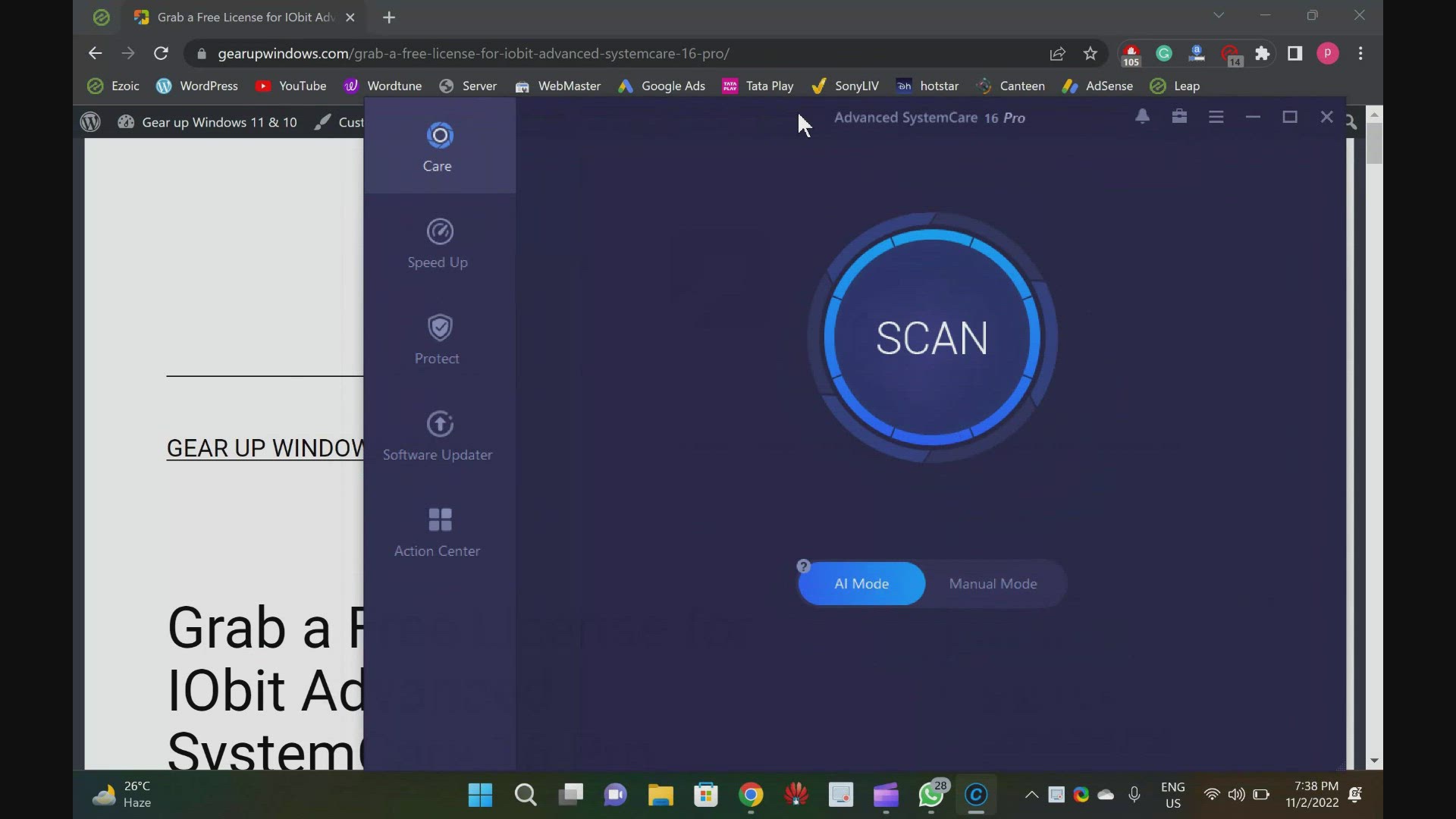Open the Chrome three-dot menu
The image size is (1456, 819).
point(1360,54)
